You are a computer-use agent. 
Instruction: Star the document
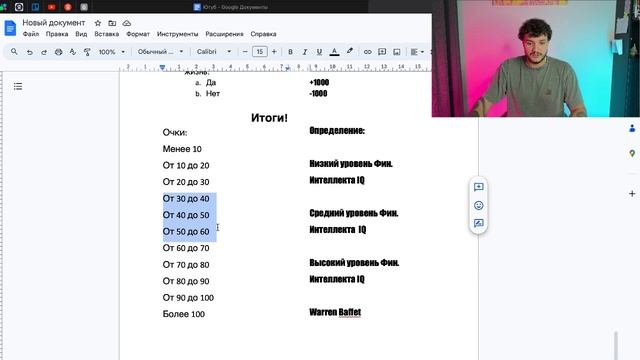tap(98, 23)
